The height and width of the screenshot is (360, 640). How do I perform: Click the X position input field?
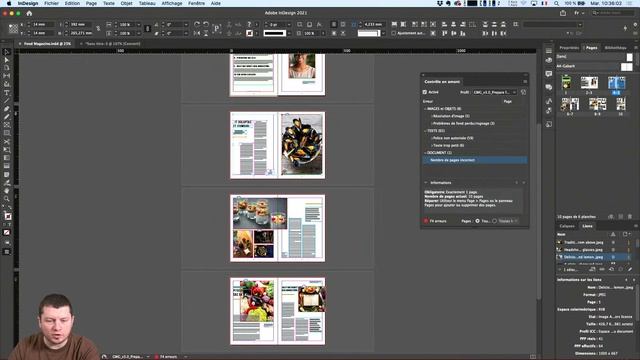coord(44,24)
